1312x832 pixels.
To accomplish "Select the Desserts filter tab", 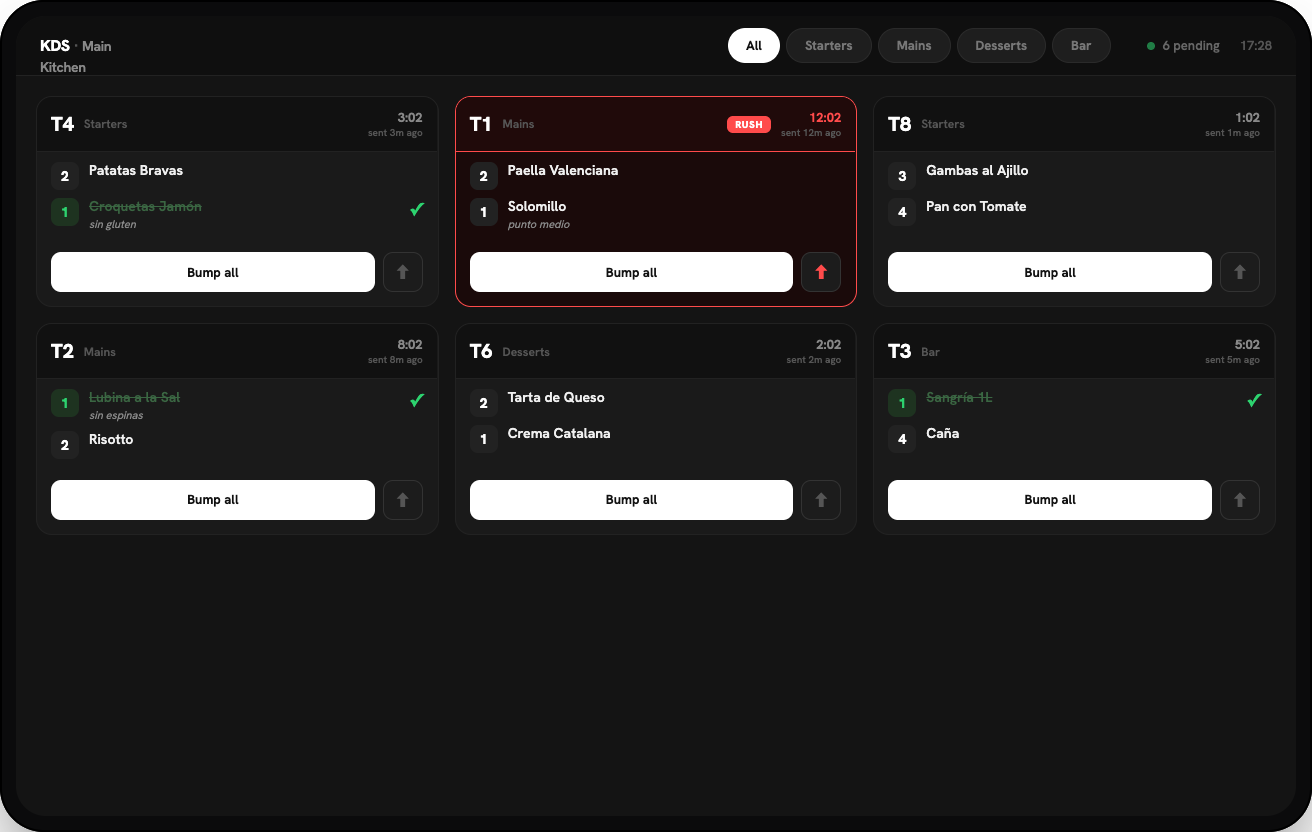I will point(1001,45).
